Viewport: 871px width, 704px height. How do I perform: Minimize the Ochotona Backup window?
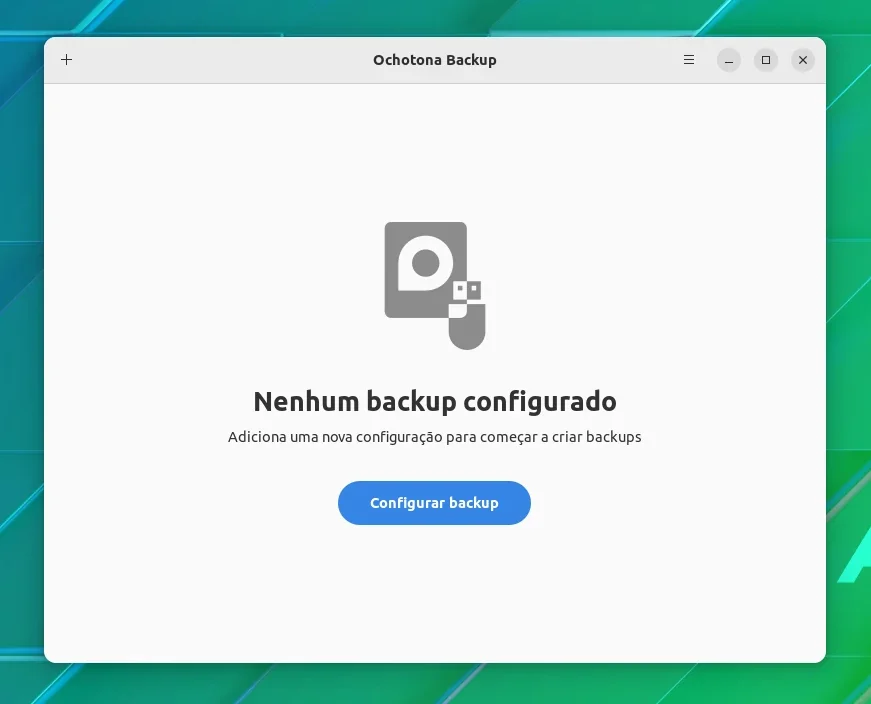729,60
